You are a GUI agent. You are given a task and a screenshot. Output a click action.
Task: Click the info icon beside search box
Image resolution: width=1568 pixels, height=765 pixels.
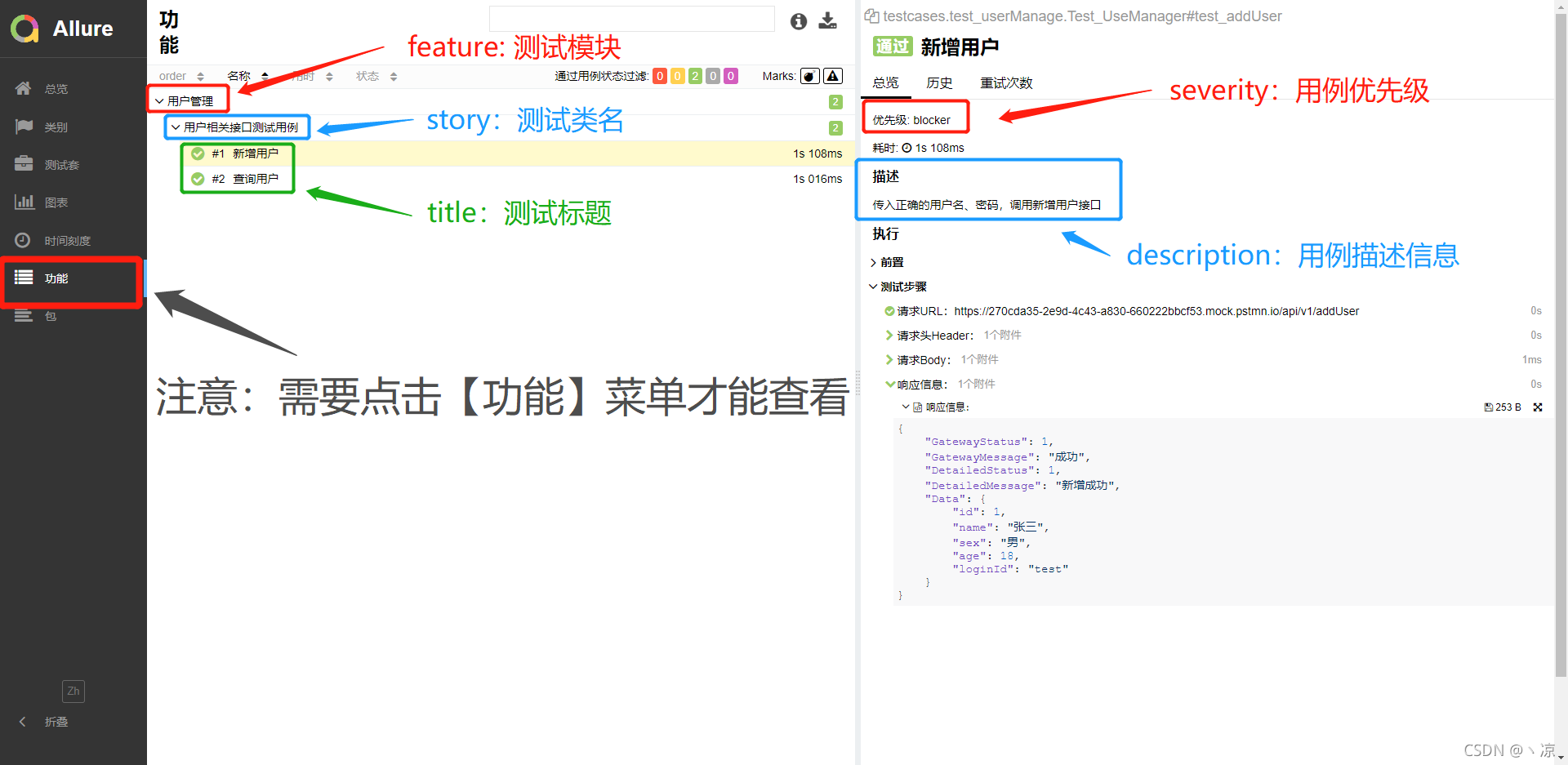point(799,21)
